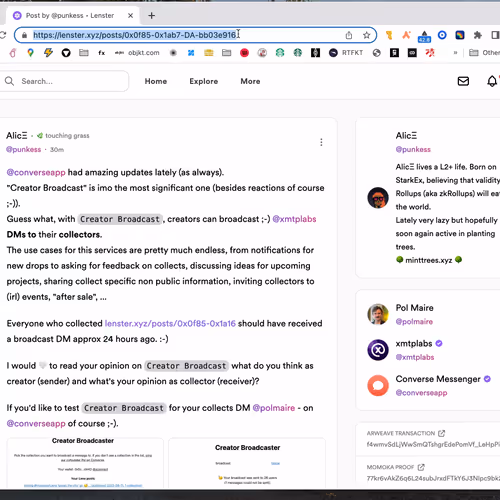Click the browser address bar URL
Screen dimensions: 500x500
135,35
